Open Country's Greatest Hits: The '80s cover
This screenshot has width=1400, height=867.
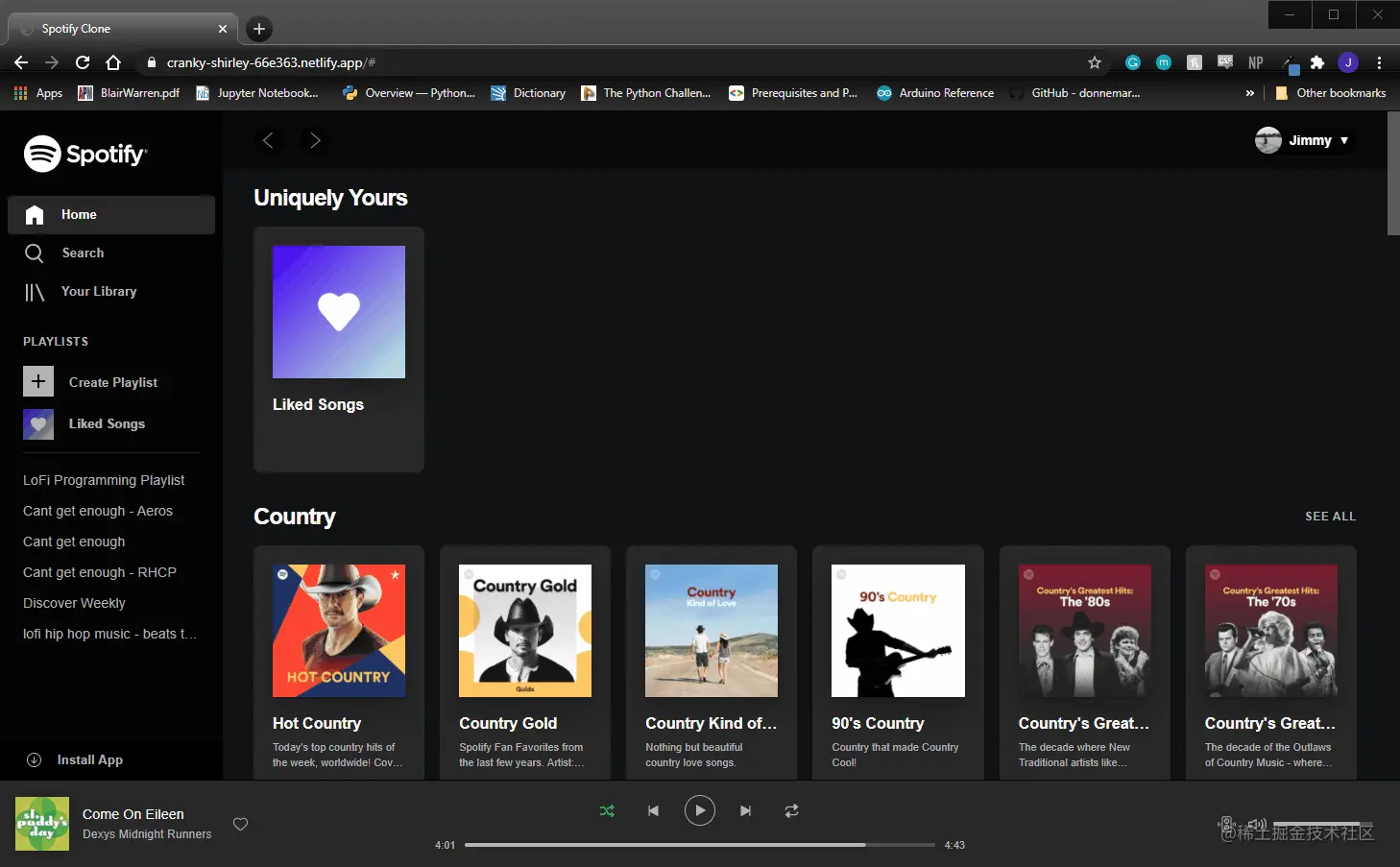point(1085,631)
